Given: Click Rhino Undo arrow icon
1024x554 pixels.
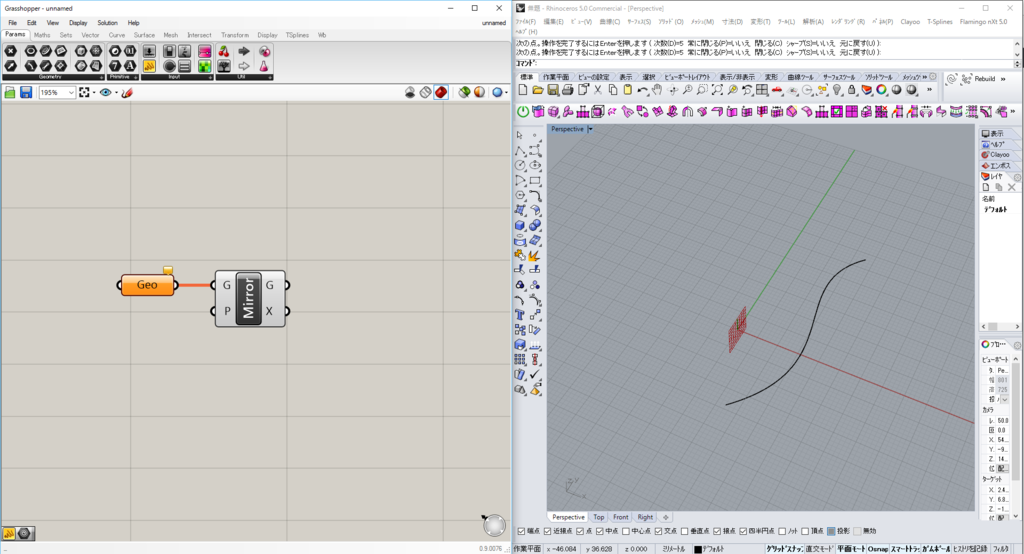Looking at the screenshot, I should point(643,90).
